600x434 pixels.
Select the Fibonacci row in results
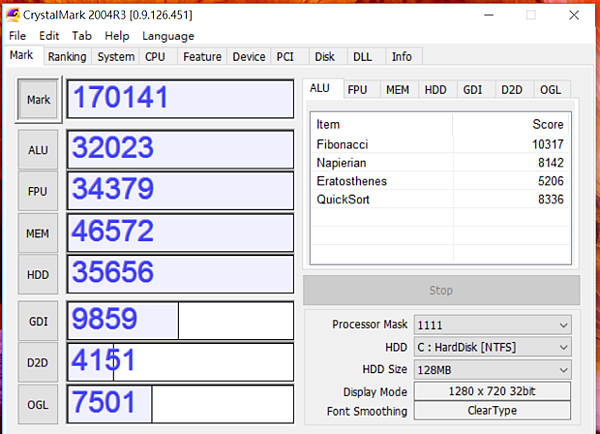coord(440,144)
